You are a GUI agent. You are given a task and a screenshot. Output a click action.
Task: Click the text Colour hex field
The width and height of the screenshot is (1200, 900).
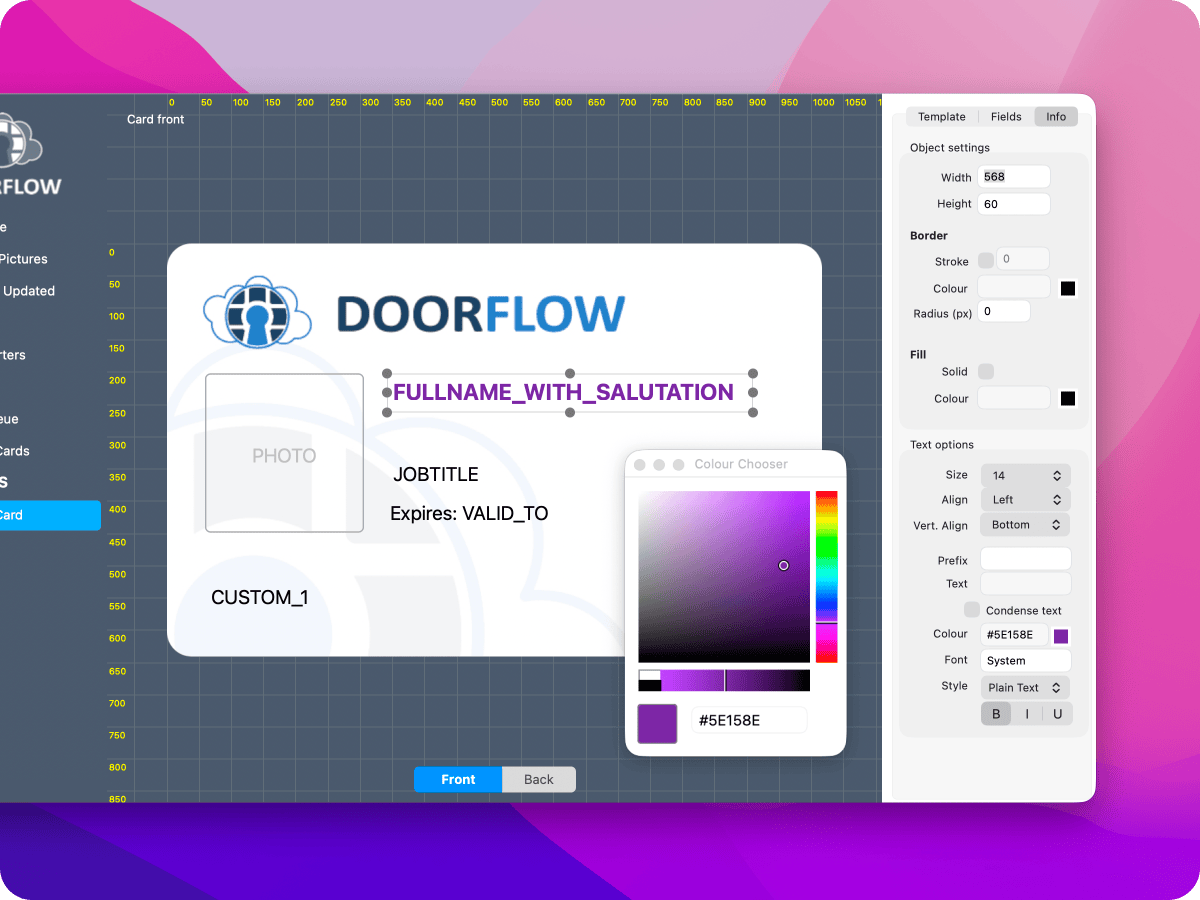[x=1014, y=634]
